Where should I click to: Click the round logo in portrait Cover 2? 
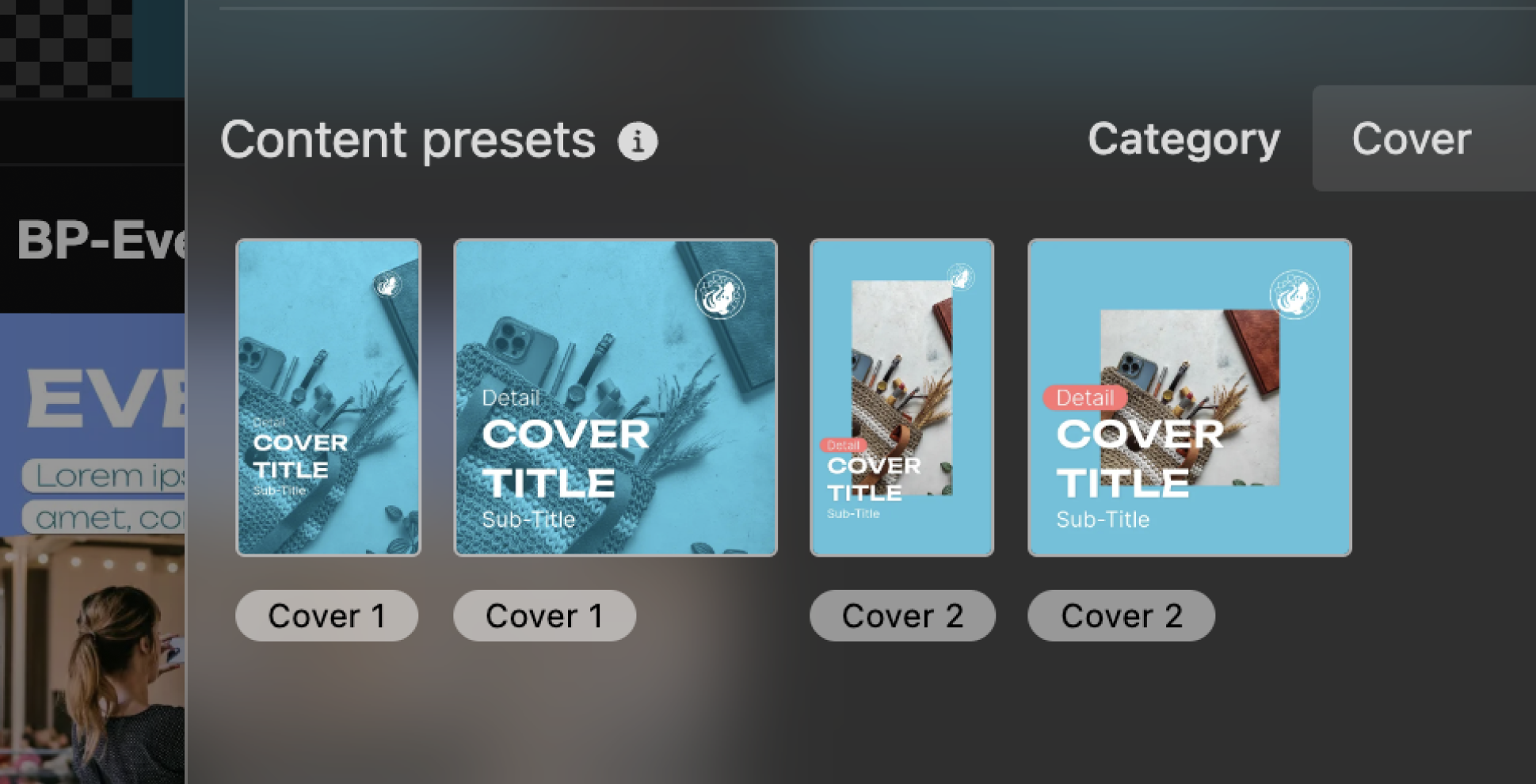pyautogui.click(x=960, y=277)
